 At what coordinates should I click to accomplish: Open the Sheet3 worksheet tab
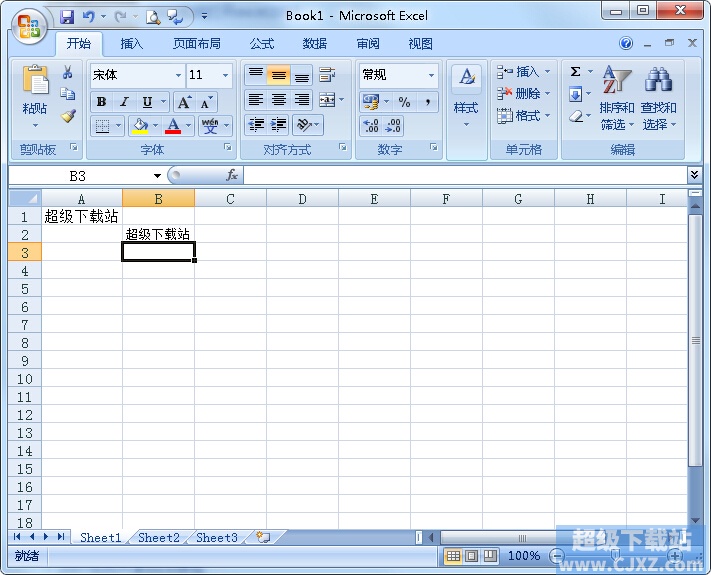click(x=217, y=537)
